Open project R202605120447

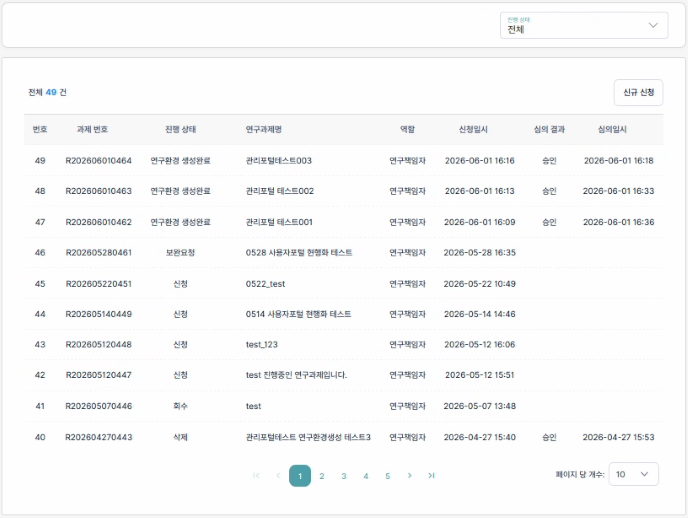point(99,375)
